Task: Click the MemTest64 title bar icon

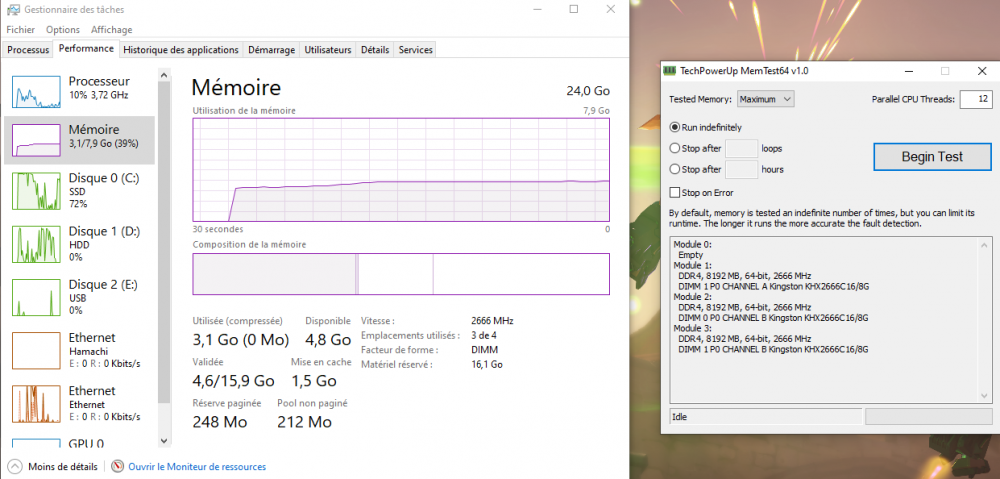Action: point(670,71)
